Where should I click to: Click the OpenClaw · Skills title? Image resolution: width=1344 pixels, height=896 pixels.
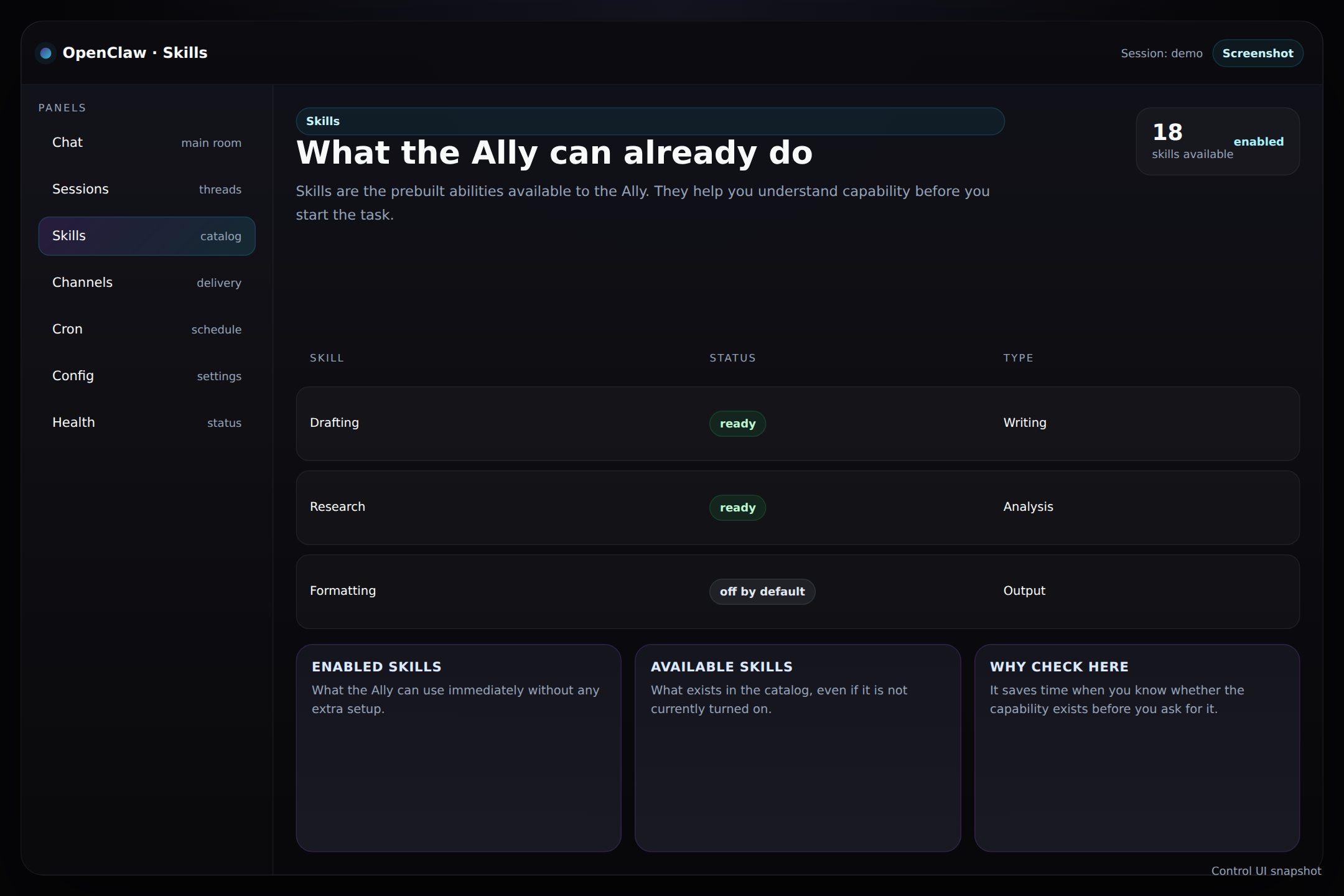[x=135, y=53]
